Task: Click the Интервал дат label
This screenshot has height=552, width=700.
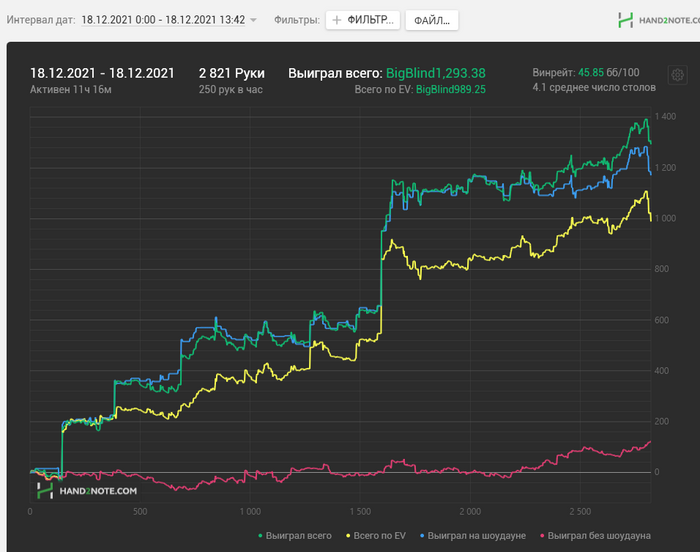Action: click(41, 20)
